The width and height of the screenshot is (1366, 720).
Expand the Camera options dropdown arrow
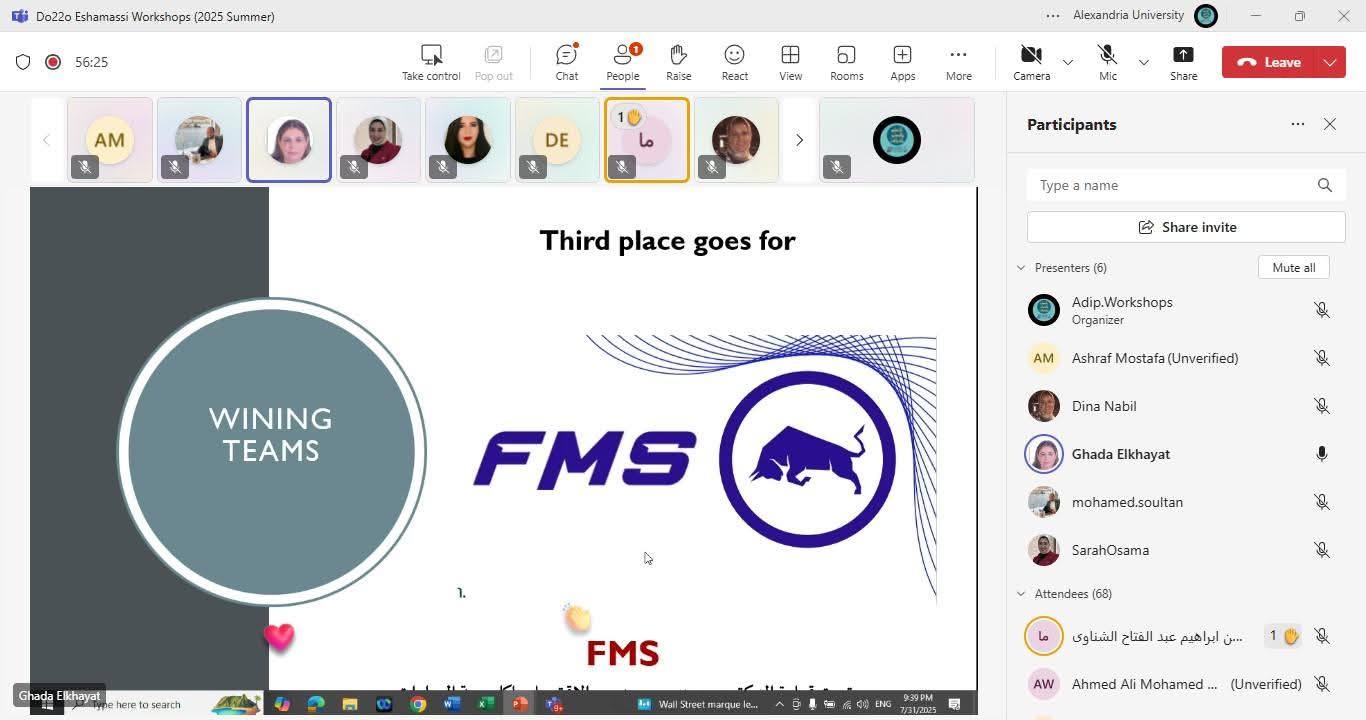pyautogui.click(x=1068, y=62)
